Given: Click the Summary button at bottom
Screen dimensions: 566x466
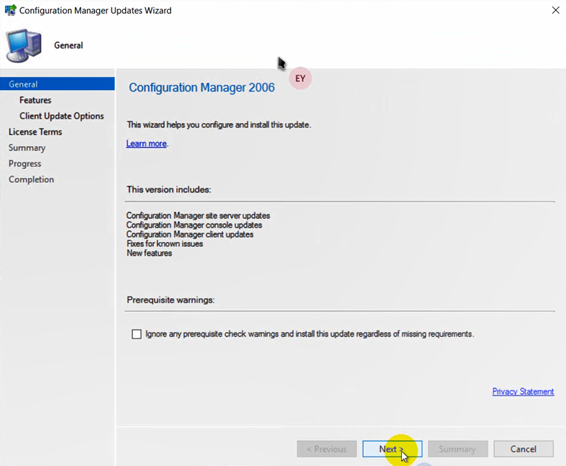Looking at the screenshot, I should pyautogui.click(x=458, y=449).
